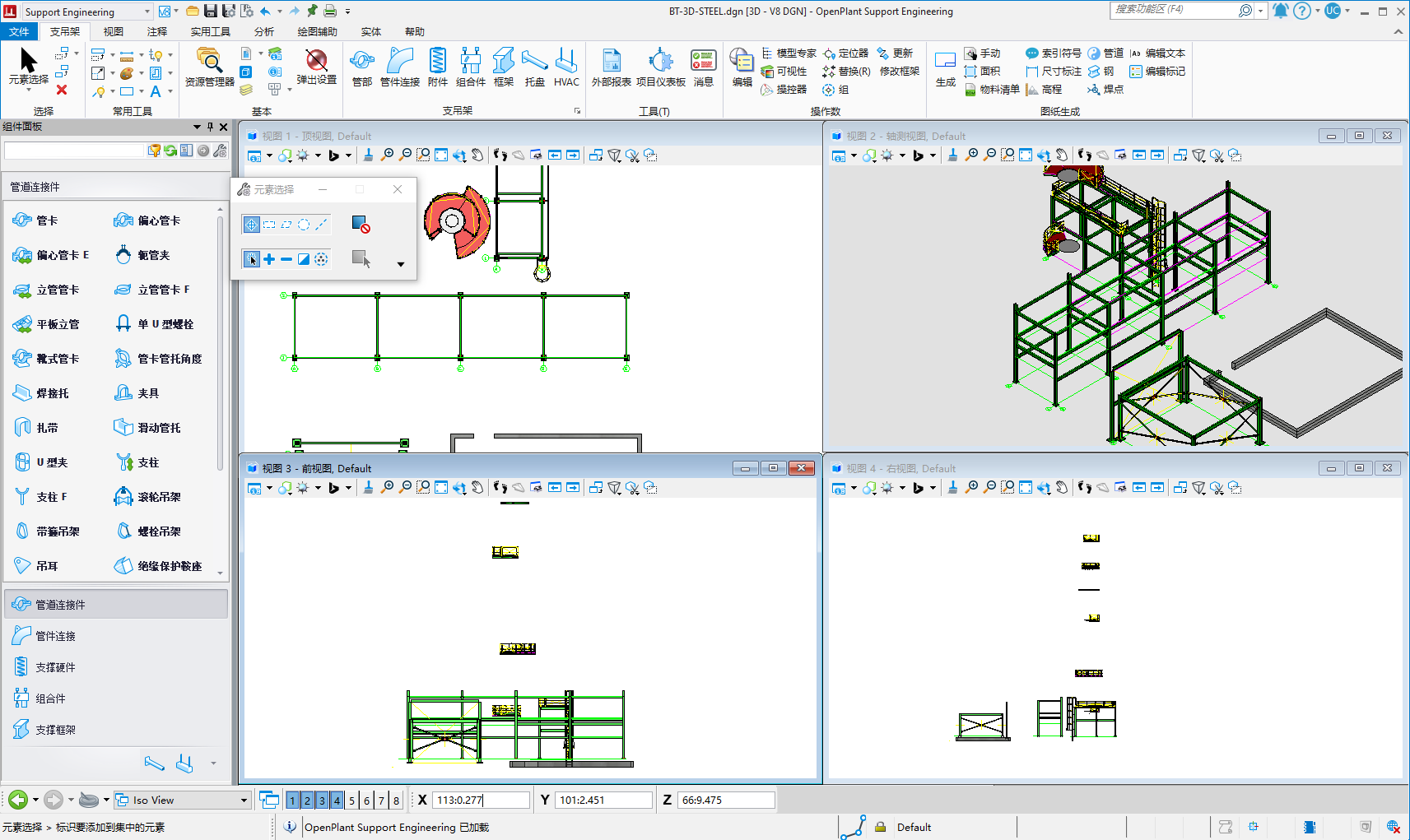Collapse the ribbon with the chevron
The height and width of the screenshot is (840, 1410).
point(1398,31)
